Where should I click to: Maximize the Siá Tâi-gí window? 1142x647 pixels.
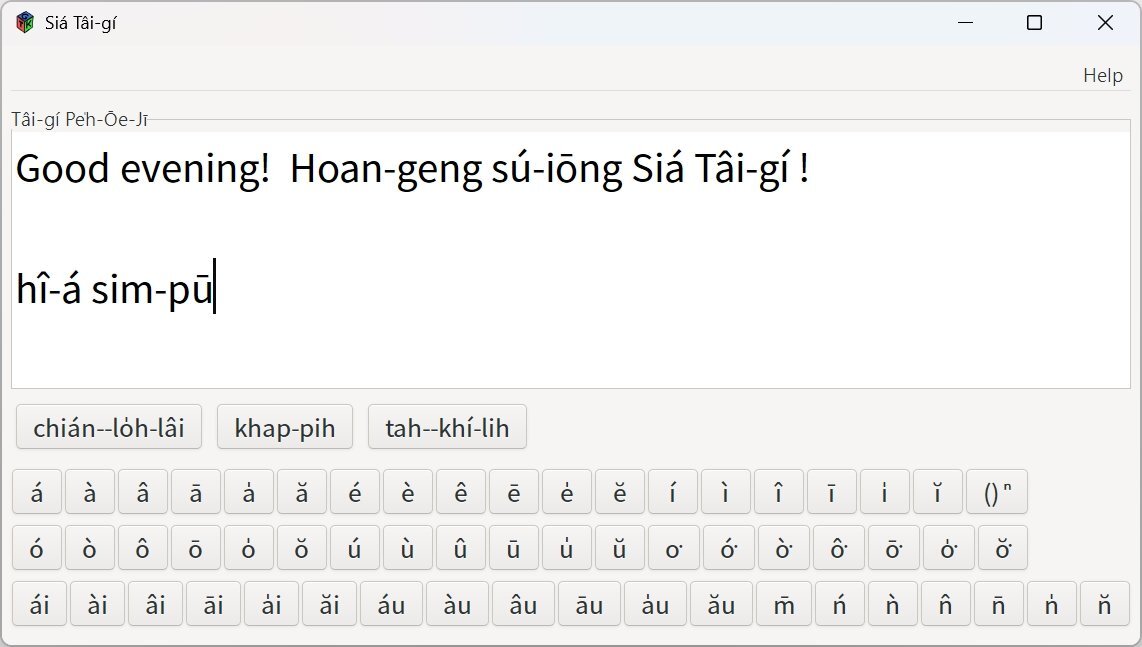[1034, 23]
